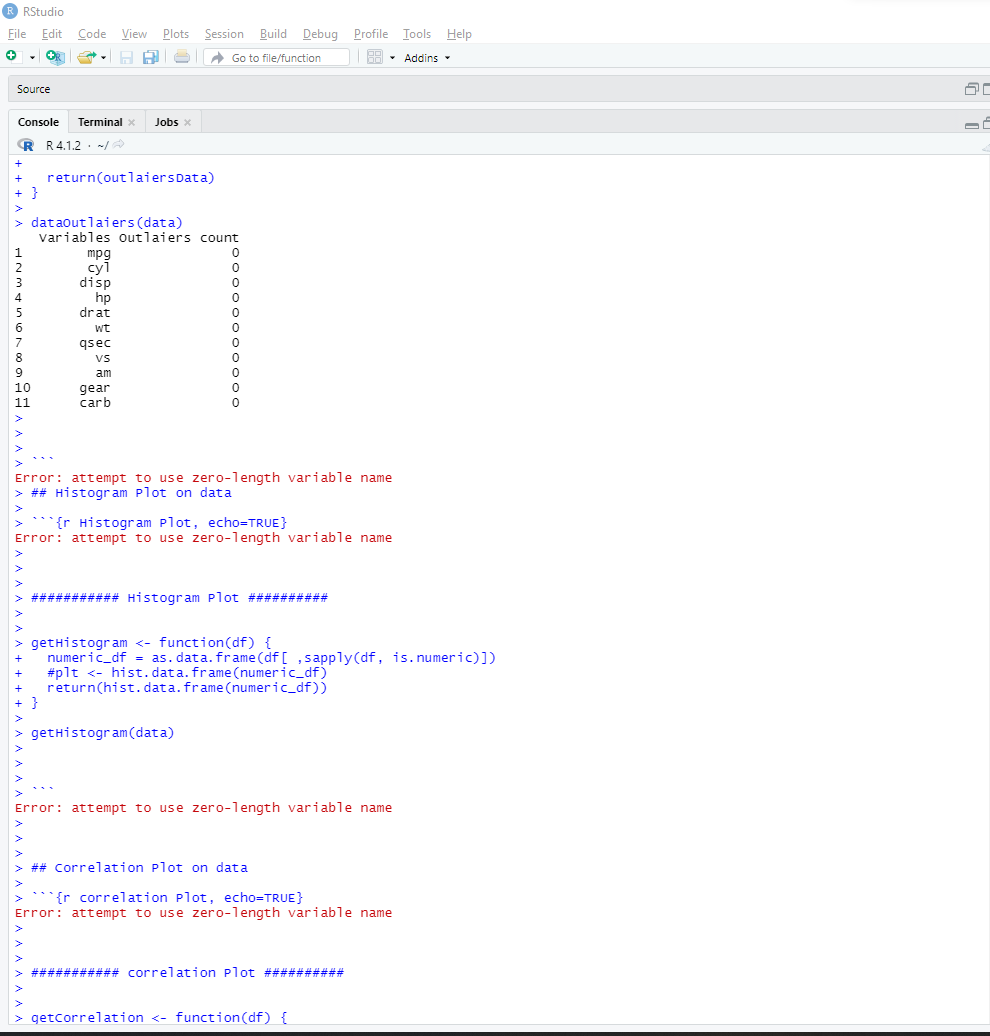Open an existing file via the folder icon
990x1036 pixels.
[x=85, y=57]
